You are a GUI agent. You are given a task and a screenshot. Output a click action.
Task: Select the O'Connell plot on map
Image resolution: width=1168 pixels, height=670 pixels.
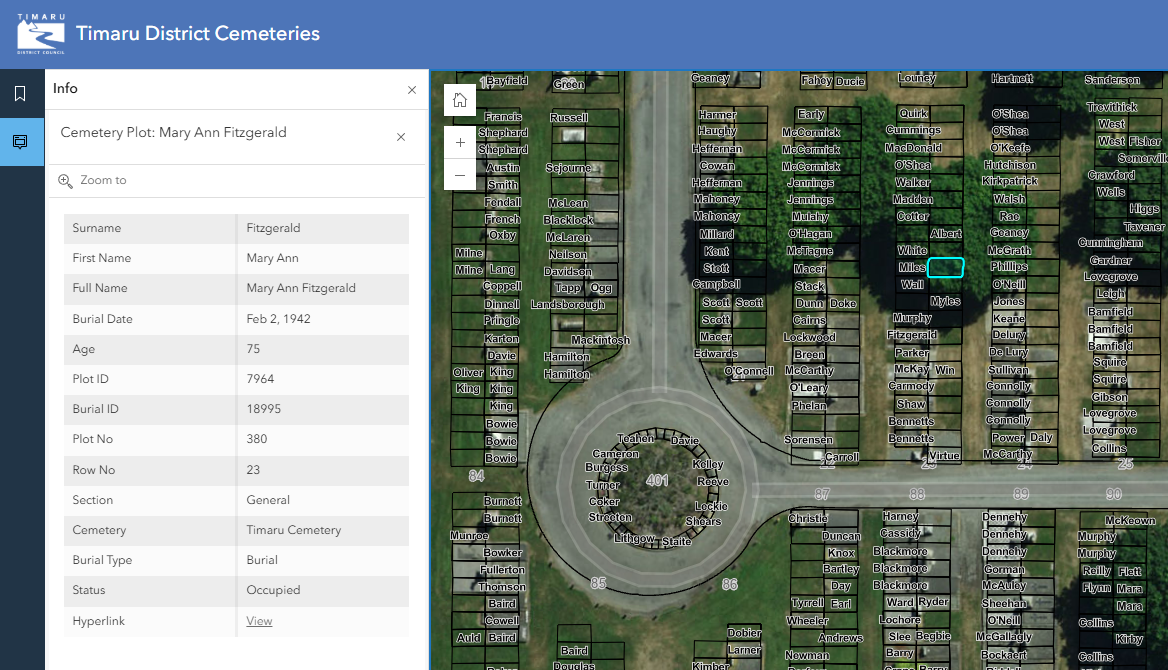click(748, 371)
